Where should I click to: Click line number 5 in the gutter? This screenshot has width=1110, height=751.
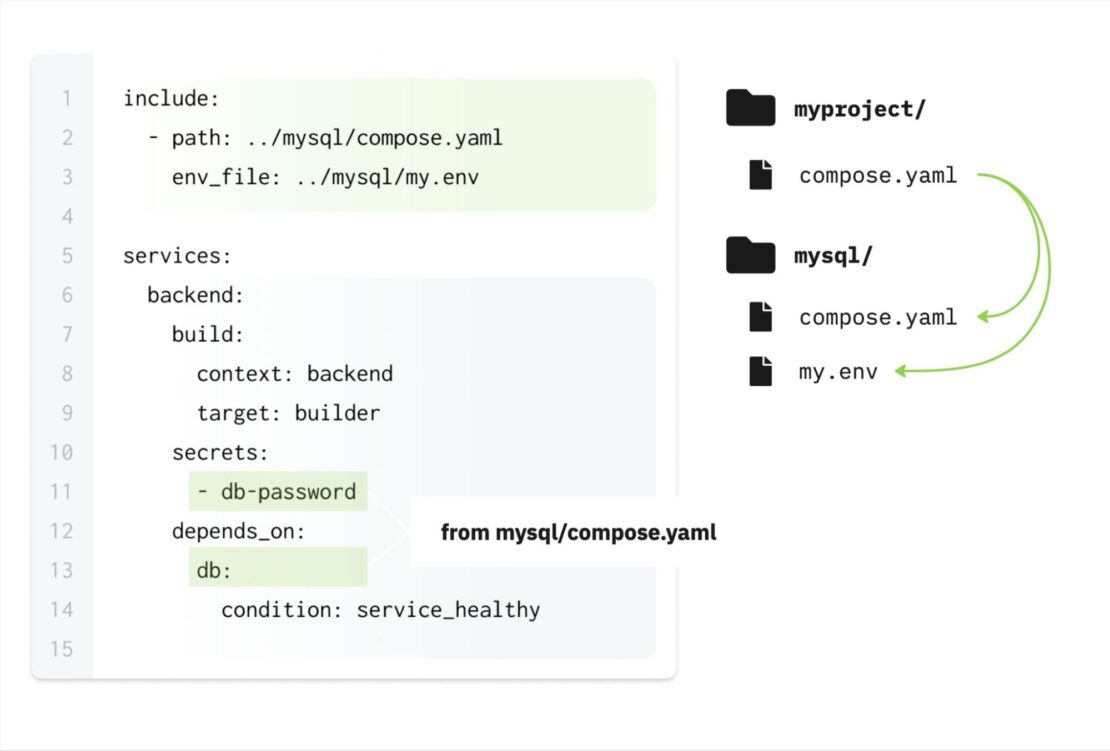tap(66, 255)
